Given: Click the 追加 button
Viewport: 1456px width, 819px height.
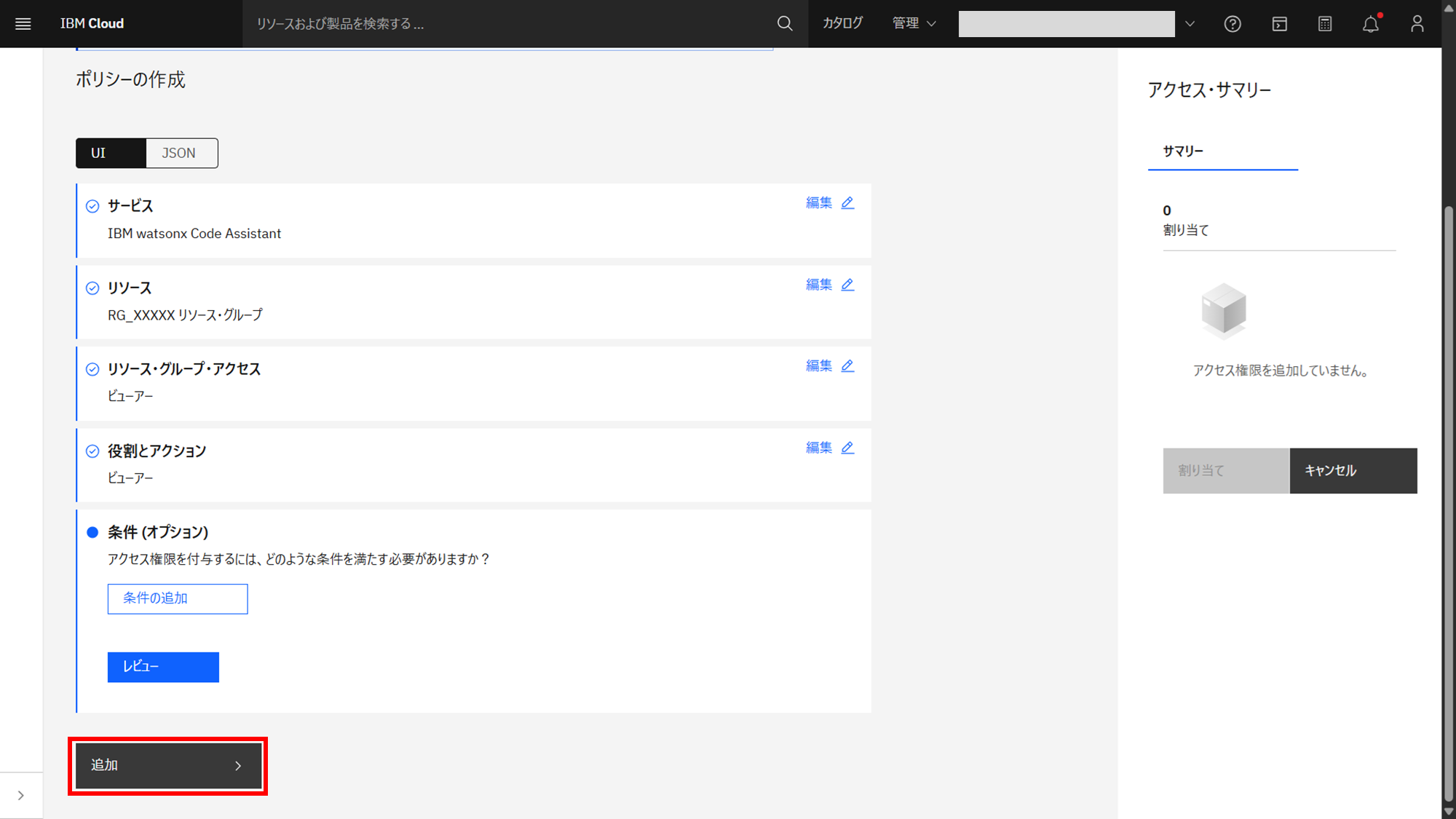Looking at the screenshot, I should pos(168,766).
